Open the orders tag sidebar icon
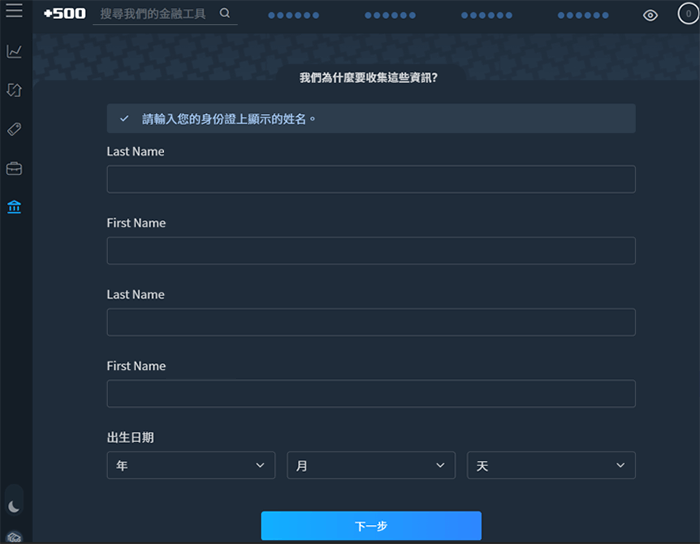The image size is (700, 544). (14, 129)
